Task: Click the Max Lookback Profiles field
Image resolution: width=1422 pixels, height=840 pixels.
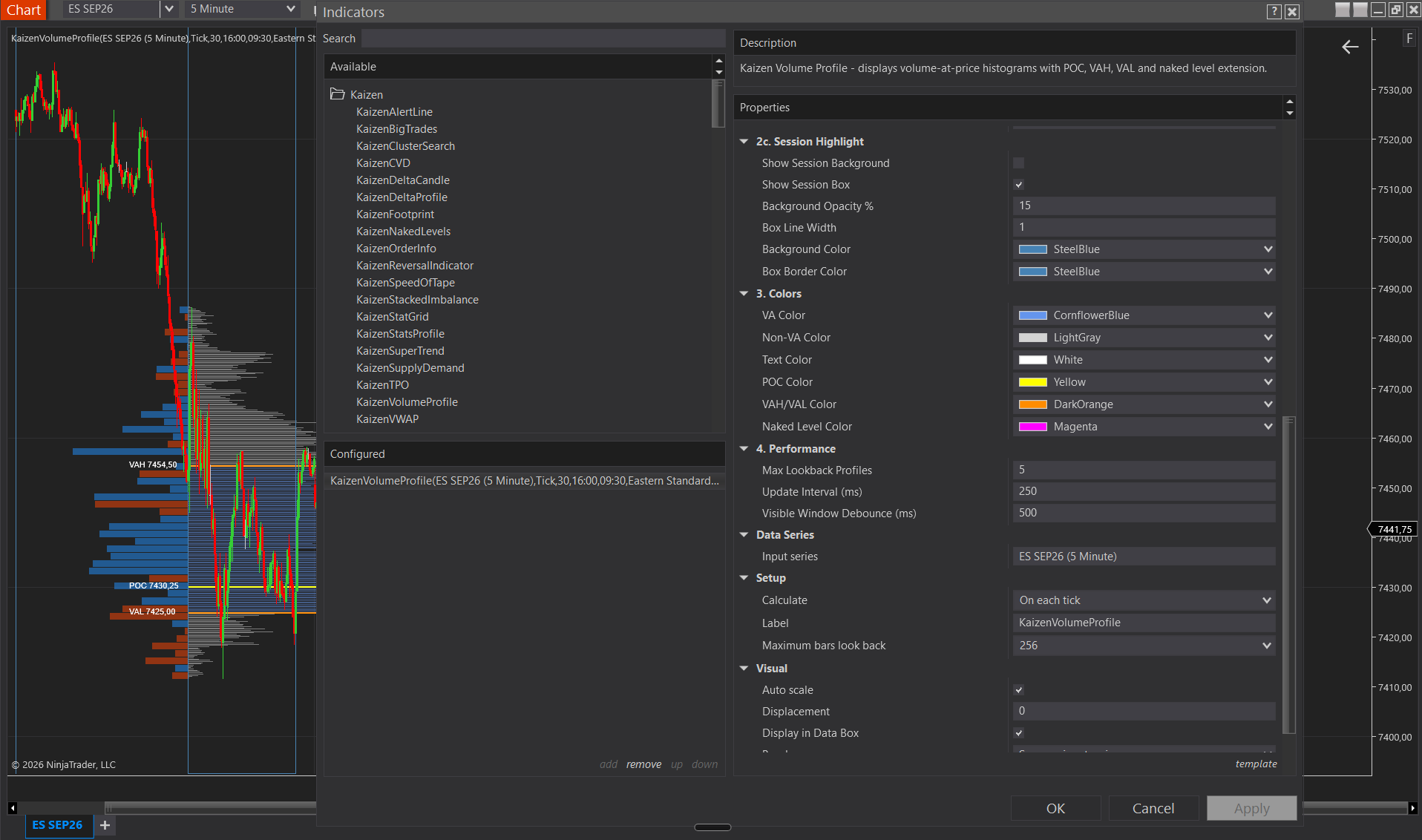Action: coord(1144,470)
